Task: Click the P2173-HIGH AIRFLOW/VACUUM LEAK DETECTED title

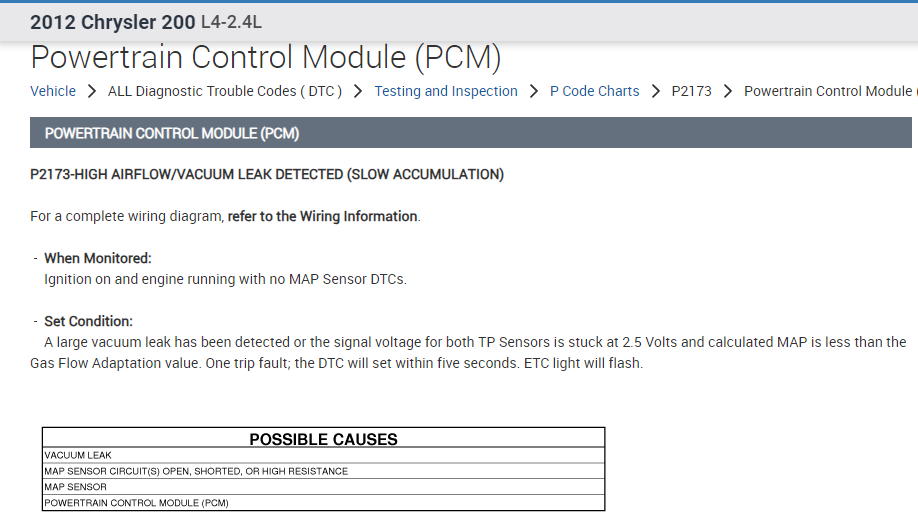Action: (267, 174)
